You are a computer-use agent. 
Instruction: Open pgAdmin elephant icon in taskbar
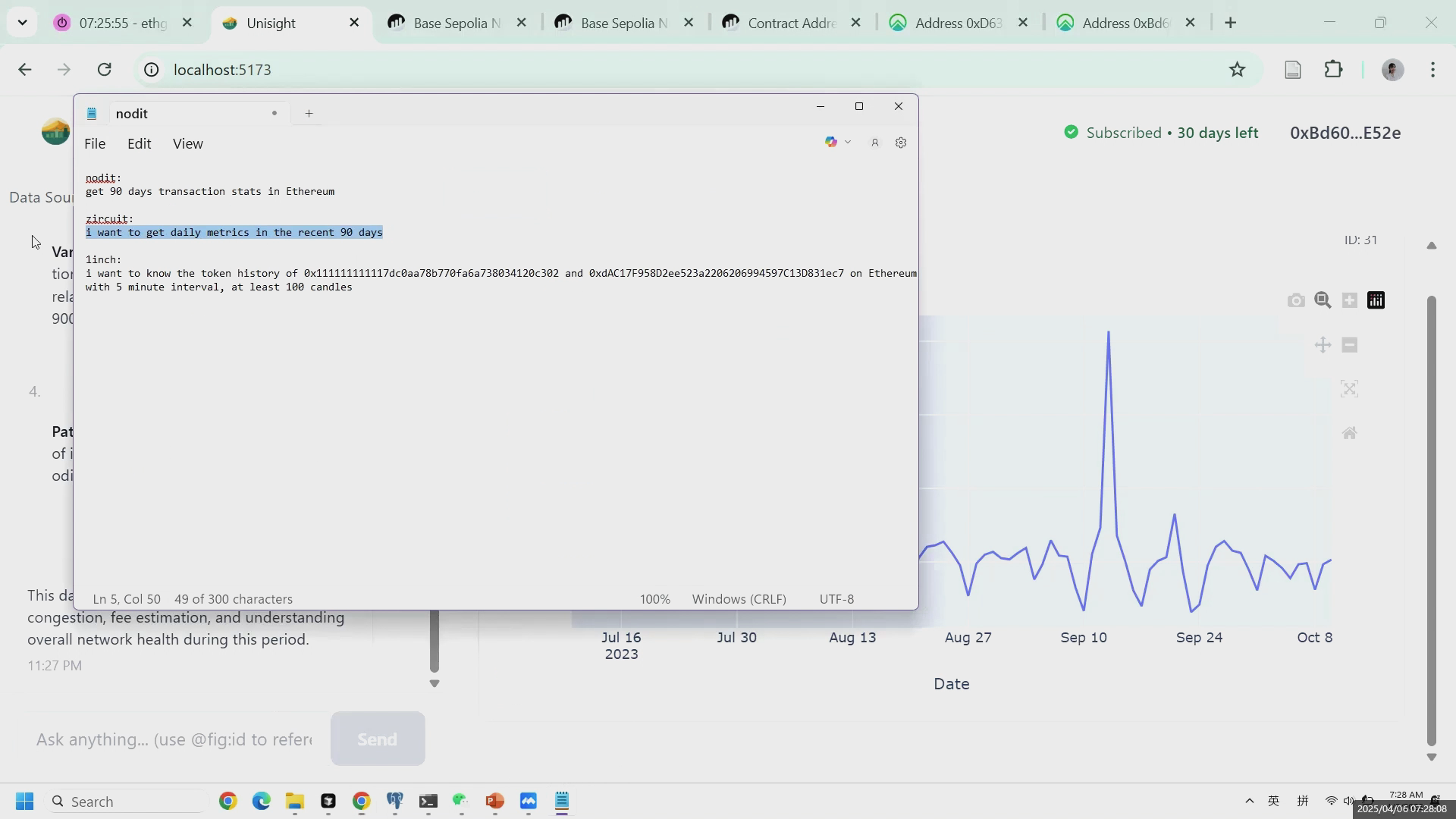(394, 802)
